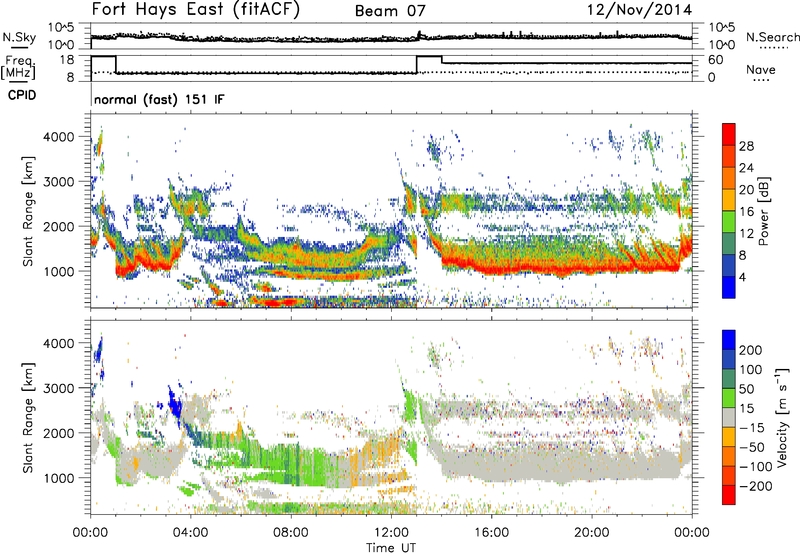Click the 'Slant Range [km]' label of the power plot
This screenshot has width=800, height=554.
click(x=28, y=211)
